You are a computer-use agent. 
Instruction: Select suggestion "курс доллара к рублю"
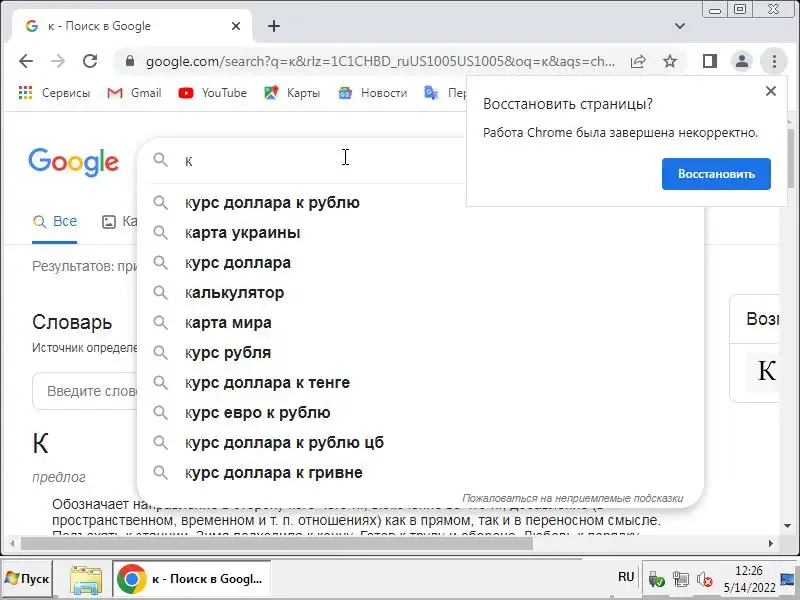point(272,203)
